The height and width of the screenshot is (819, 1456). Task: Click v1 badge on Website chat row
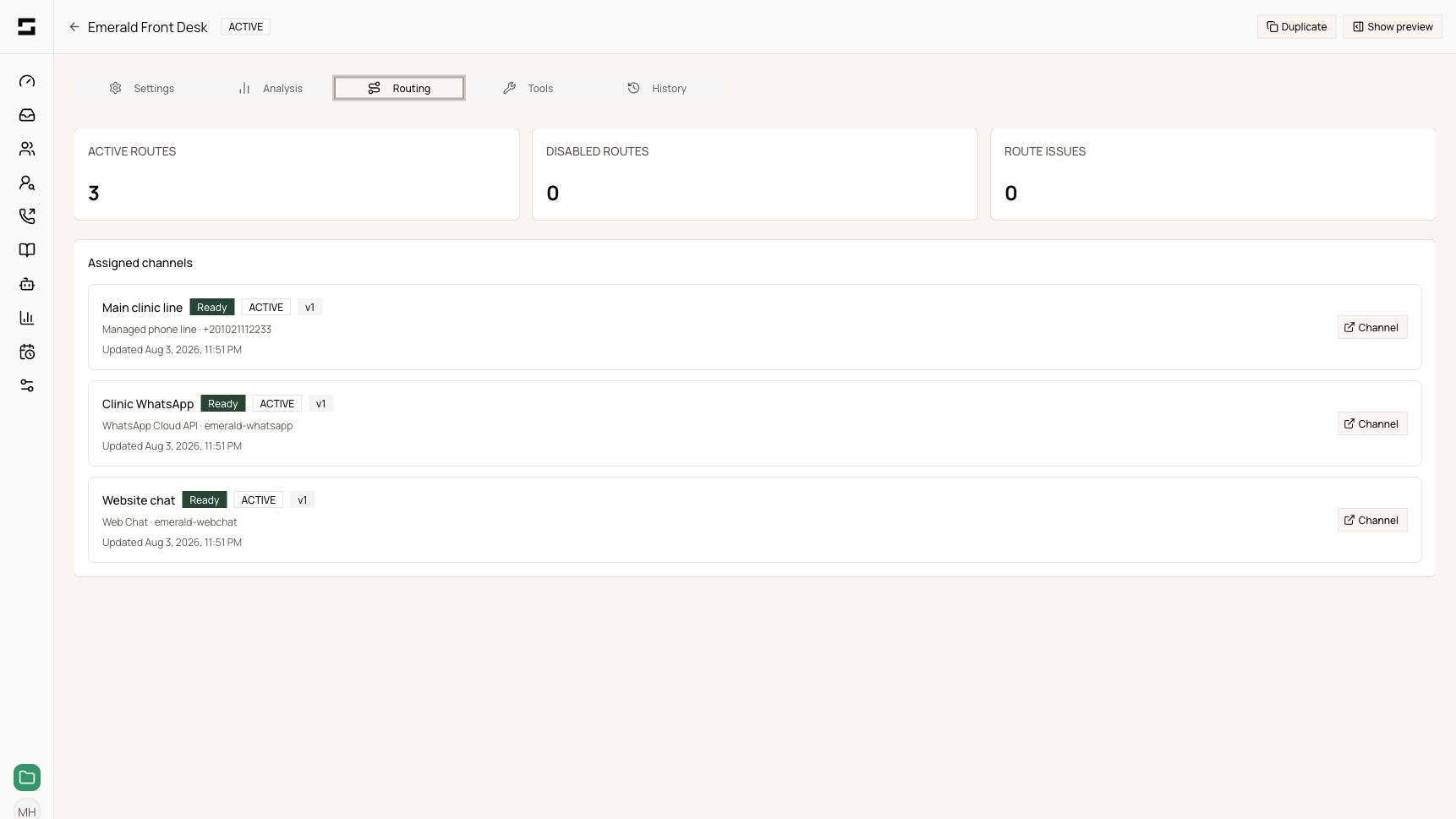[303, 500]
